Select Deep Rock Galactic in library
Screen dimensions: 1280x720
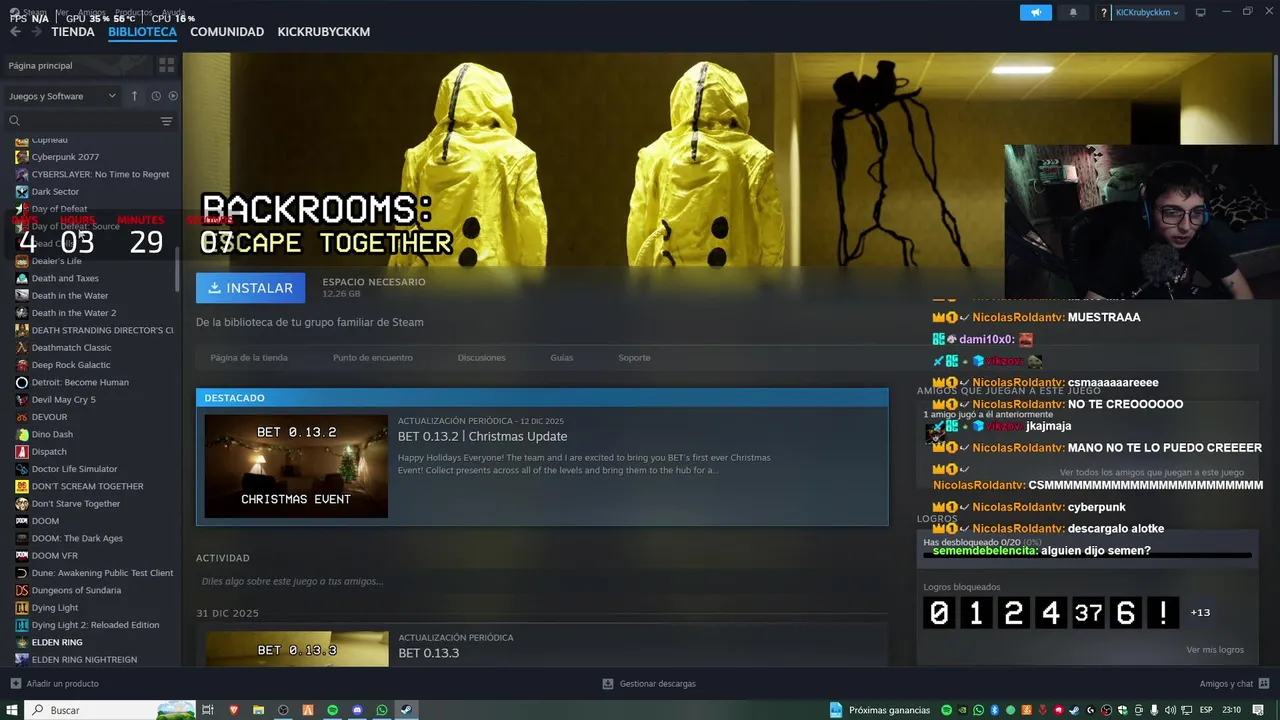pos(71,365)
